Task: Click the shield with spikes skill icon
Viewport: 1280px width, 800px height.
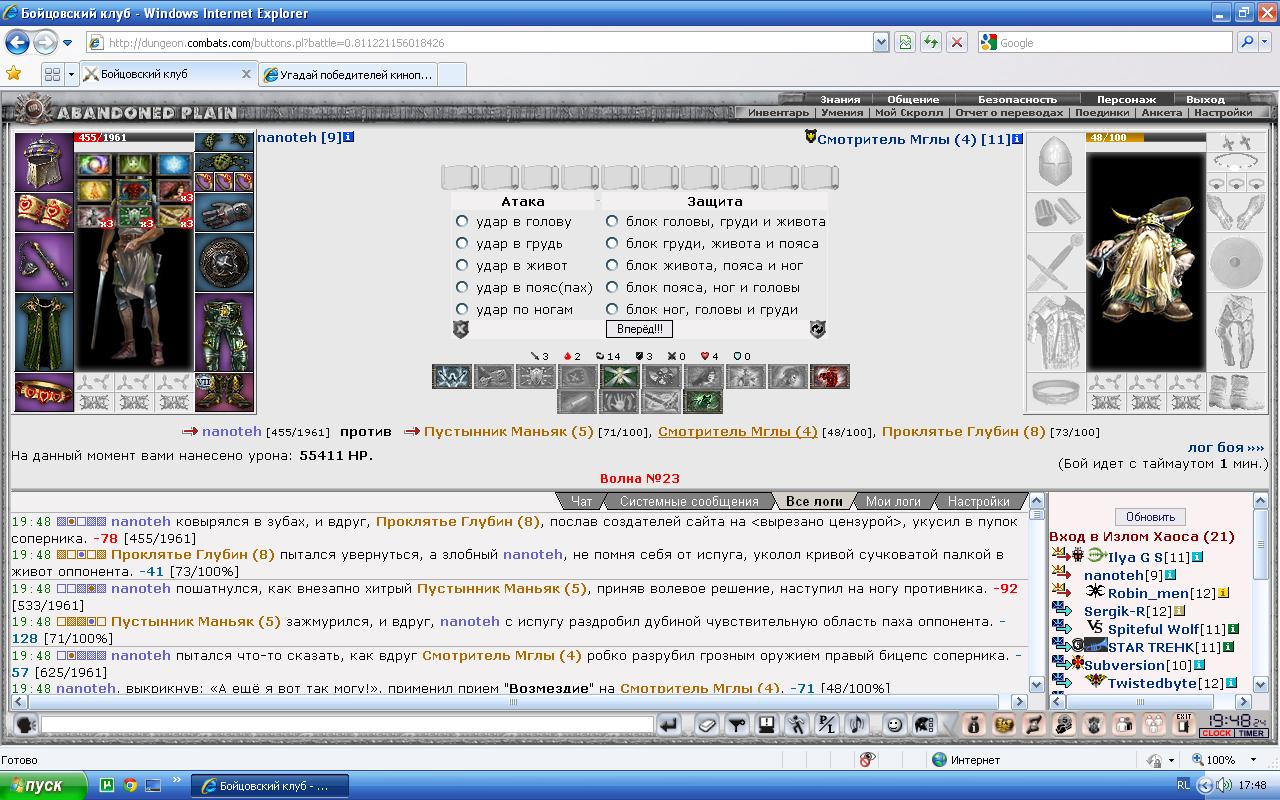Action: coord(536,376)
